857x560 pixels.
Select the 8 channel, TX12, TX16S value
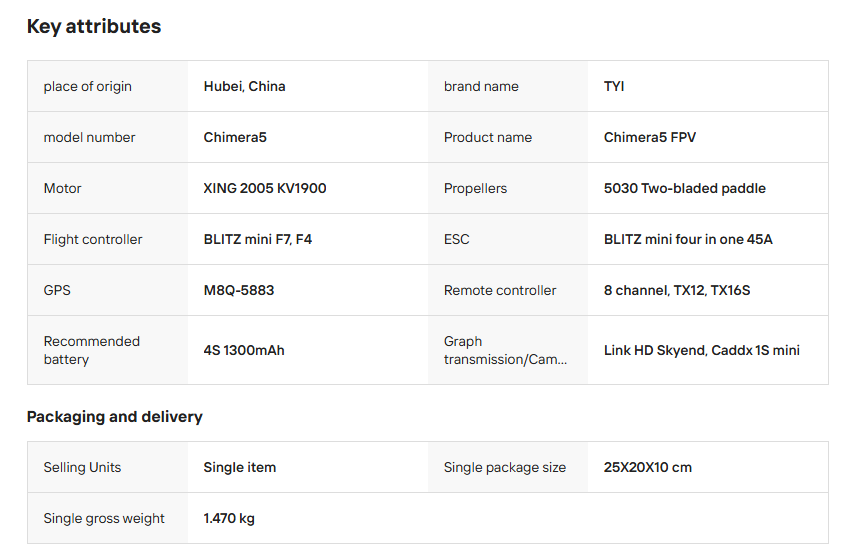click(x=677, y=291)
